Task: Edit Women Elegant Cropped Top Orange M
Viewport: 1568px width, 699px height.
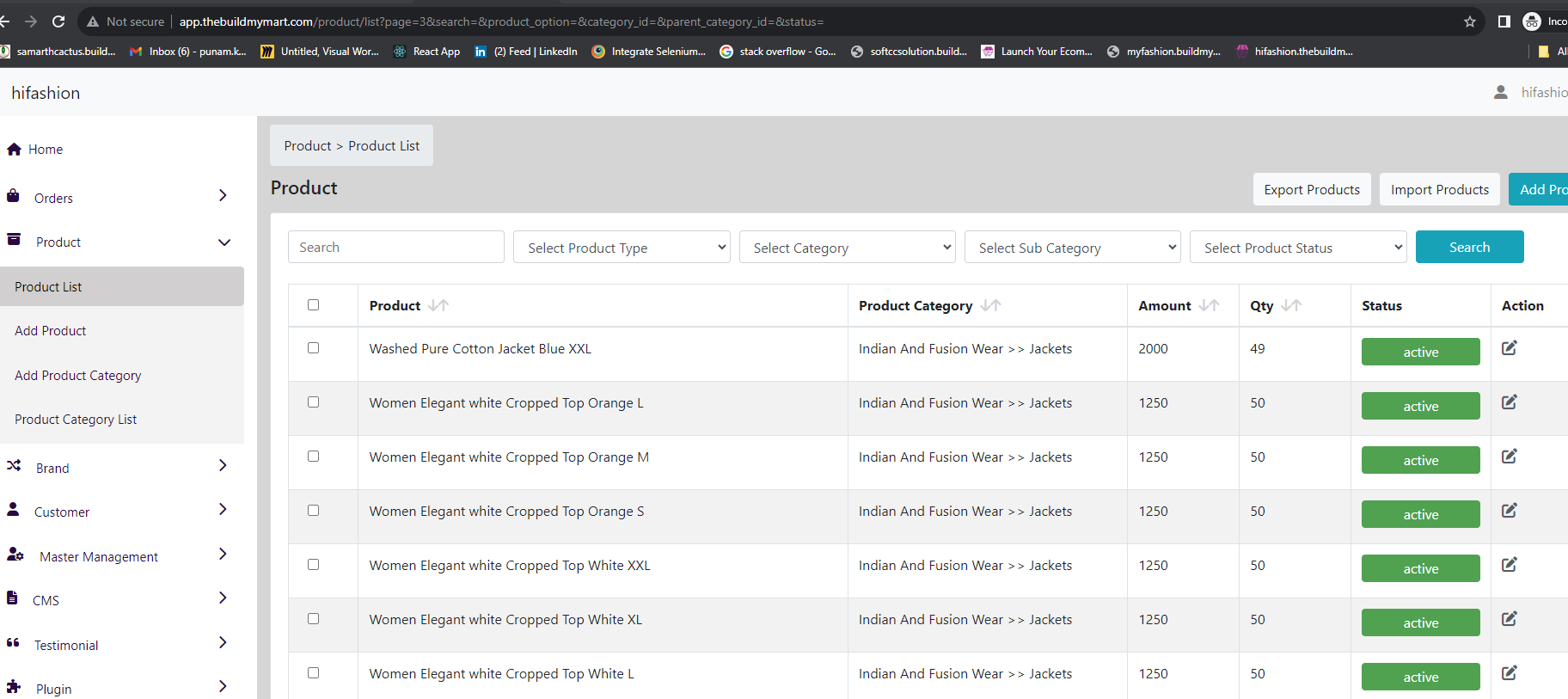Action: [1510, 457]
